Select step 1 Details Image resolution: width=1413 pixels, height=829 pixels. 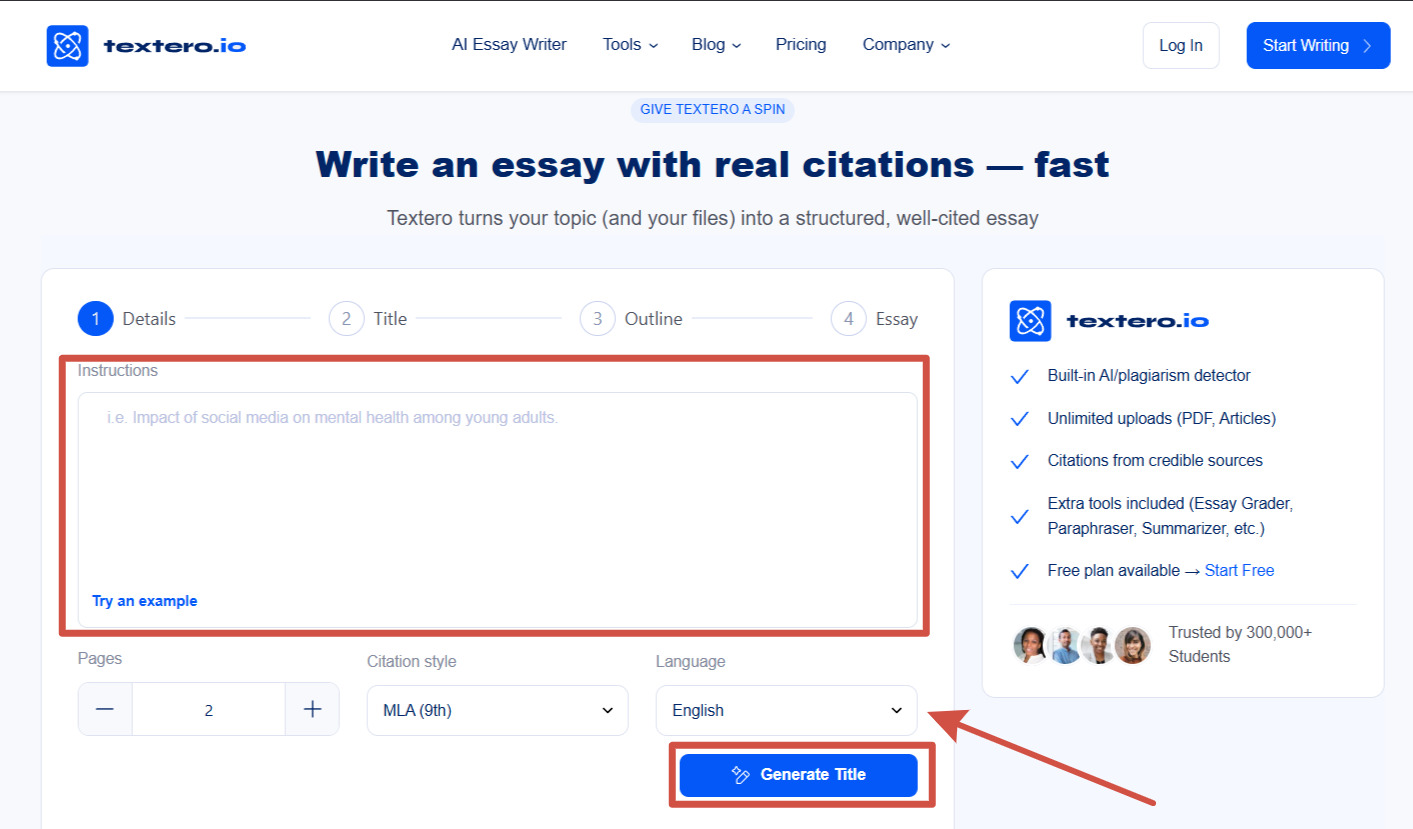(x=127, y=319)
